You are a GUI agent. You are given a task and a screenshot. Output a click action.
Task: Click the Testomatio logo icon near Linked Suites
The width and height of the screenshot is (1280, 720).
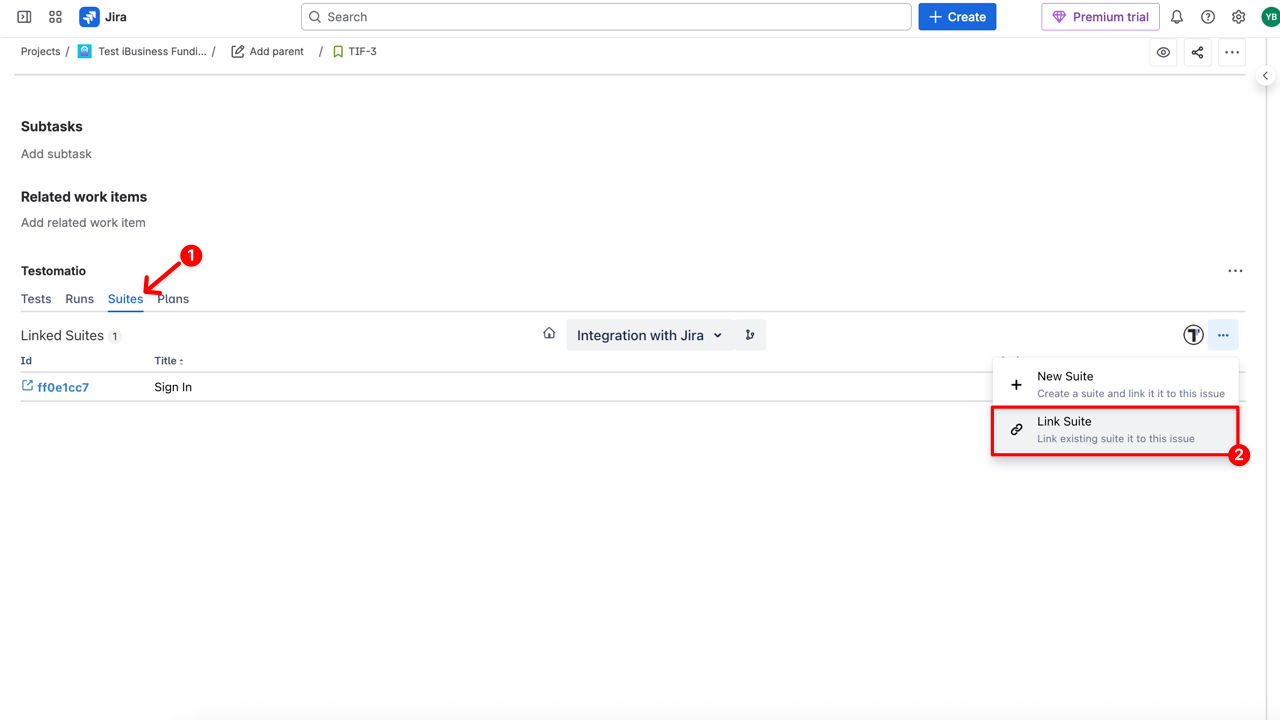coord(1193,335)
